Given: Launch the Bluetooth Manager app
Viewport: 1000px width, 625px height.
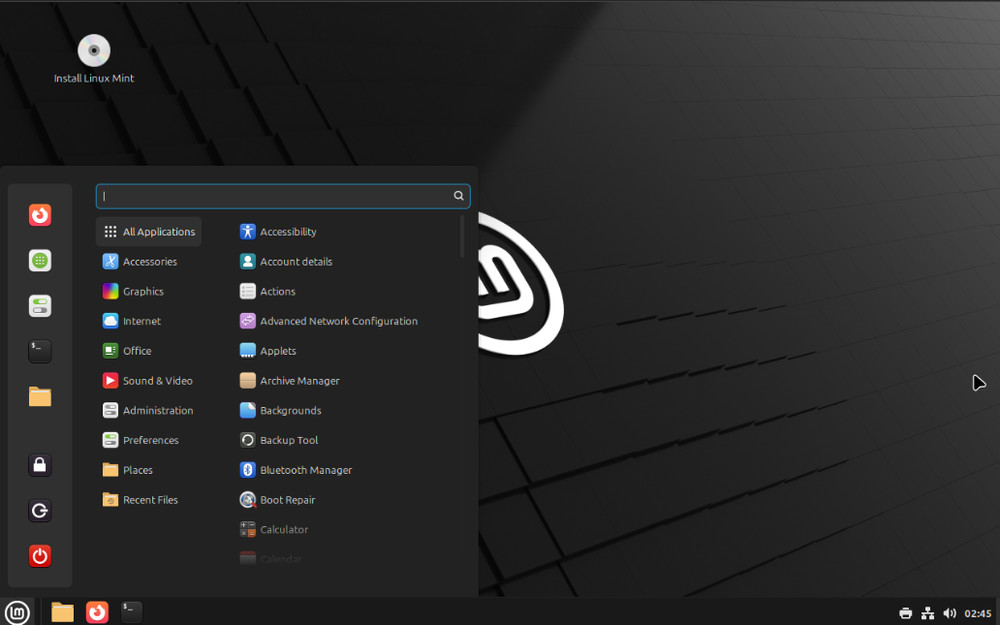Looking at the screenshot, I should click(303, 470).
